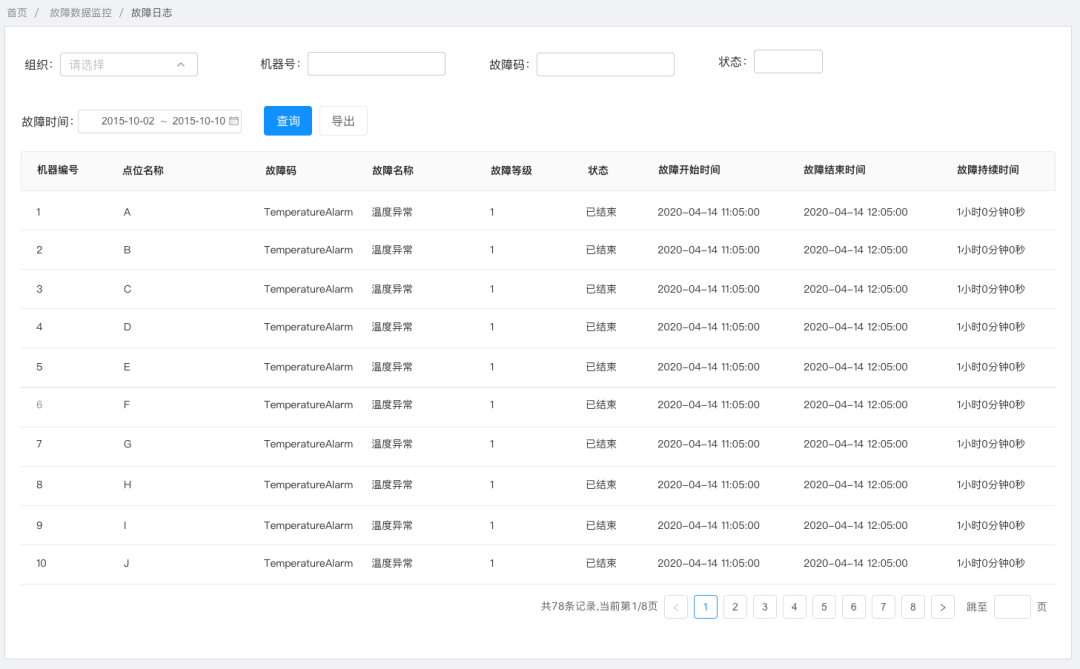Focus the 机器号 machine number input
This screenshot has height=669, width=1080.
[x=376, y=63]
